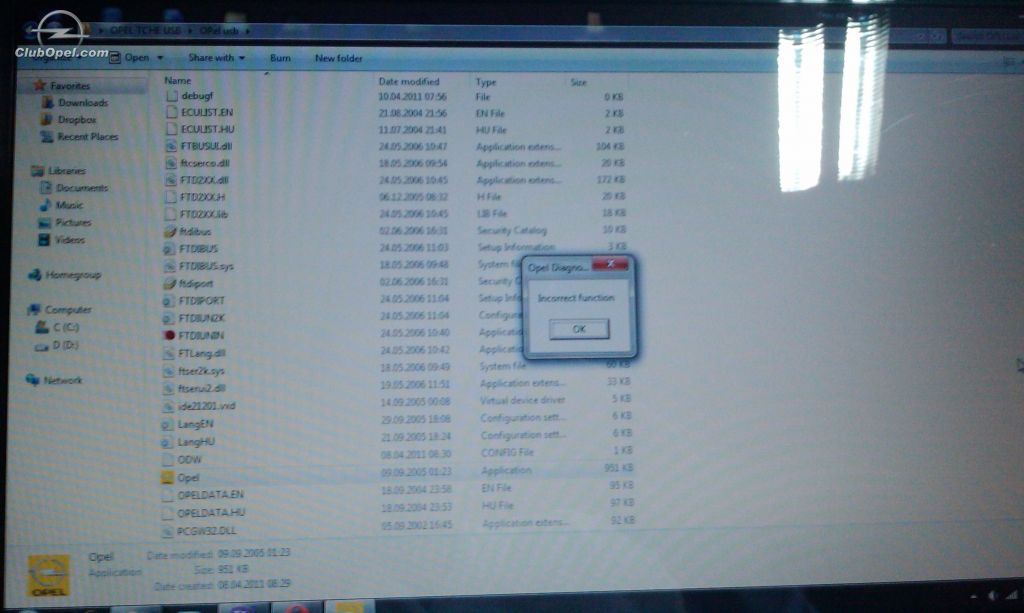The height and width of the screenshot is (613, 1024).
Task: Expand the Share with menu
Action: (217, 57)
